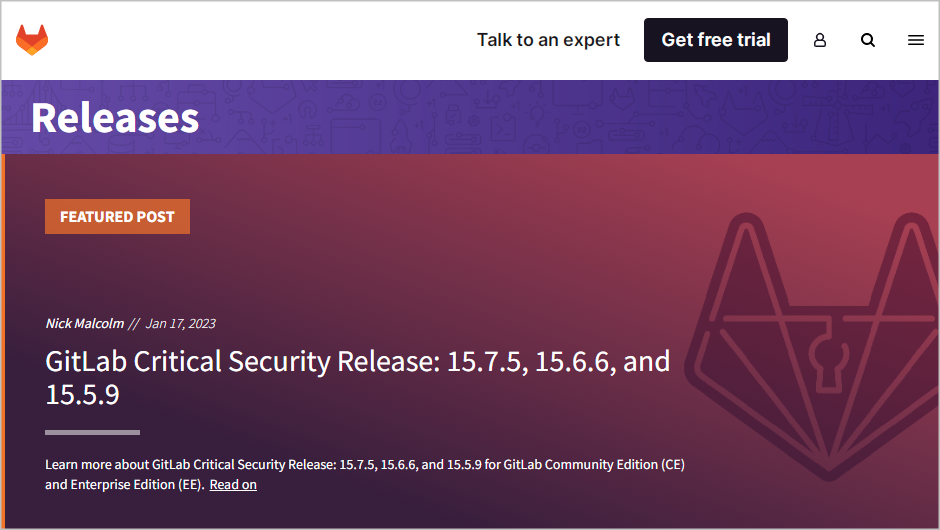Click the FEATURED POST badge
Screen dimensions: 940x530
118,216
